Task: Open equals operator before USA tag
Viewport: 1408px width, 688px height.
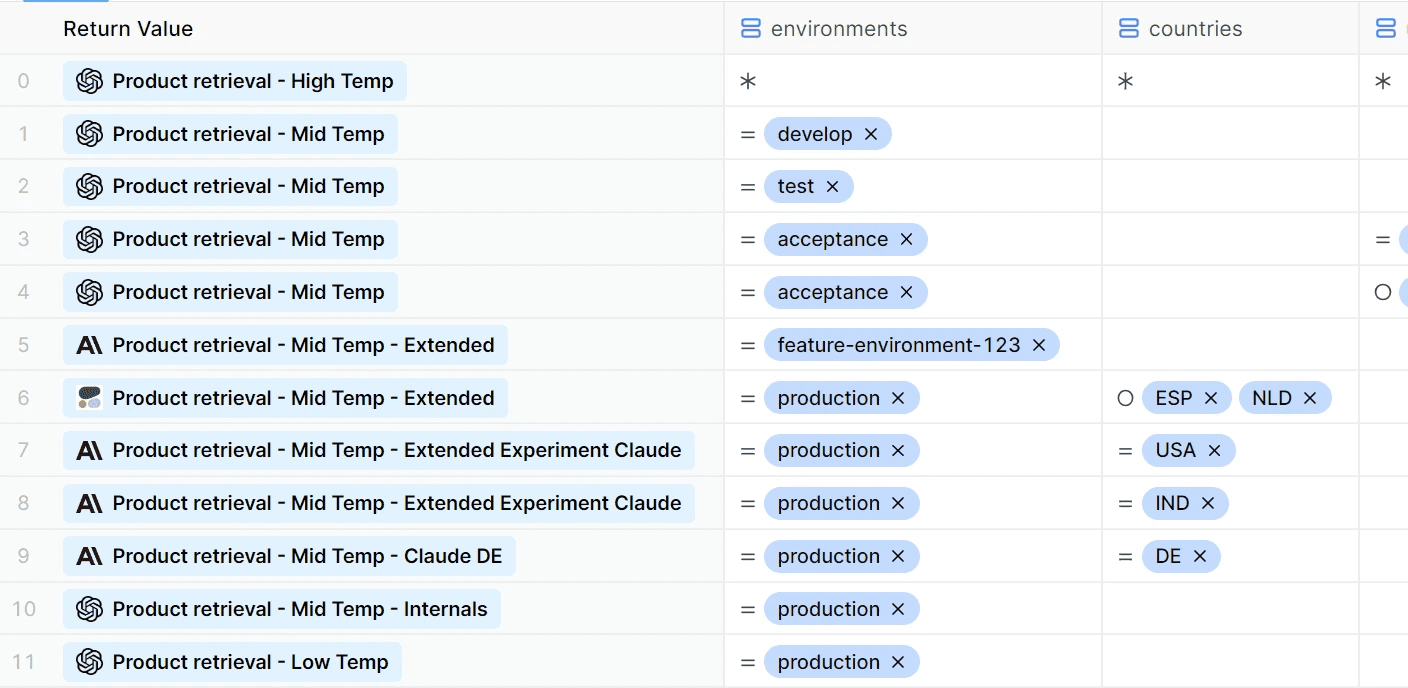Action: coord(1126,451)
